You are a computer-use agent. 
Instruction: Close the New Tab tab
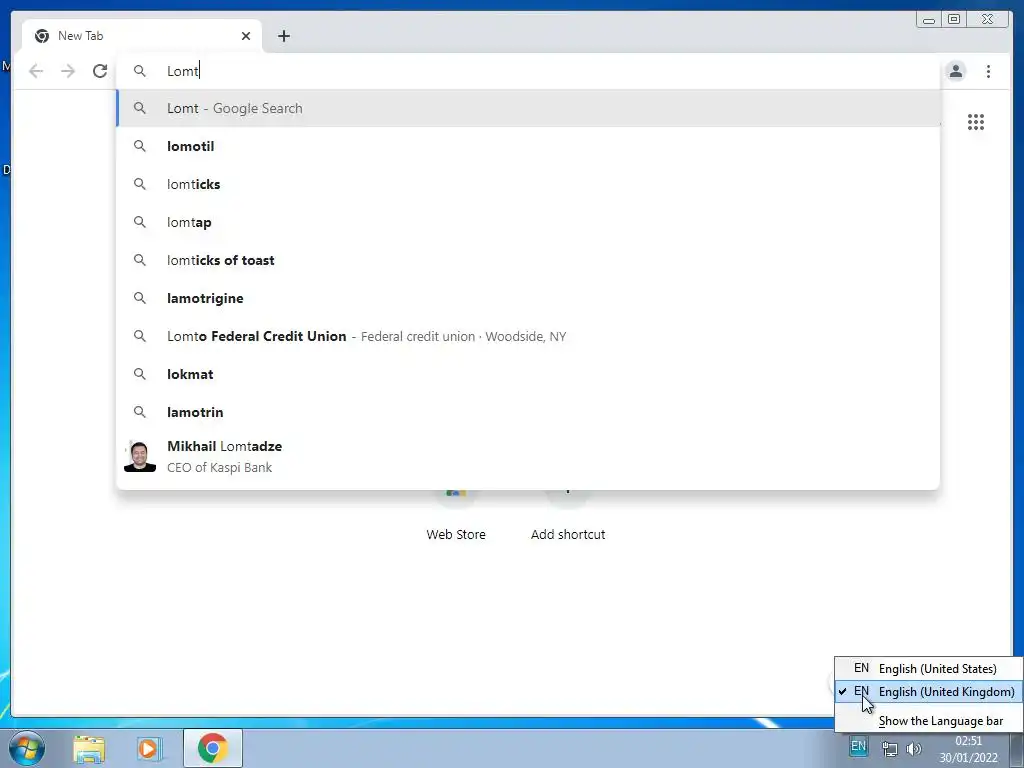[x=246, y=36]
